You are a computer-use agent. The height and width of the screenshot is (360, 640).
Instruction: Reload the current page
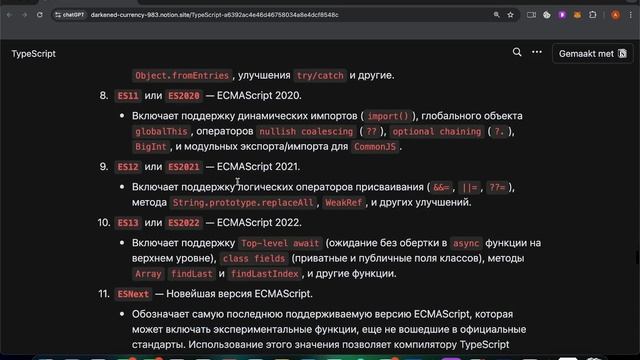40,15
